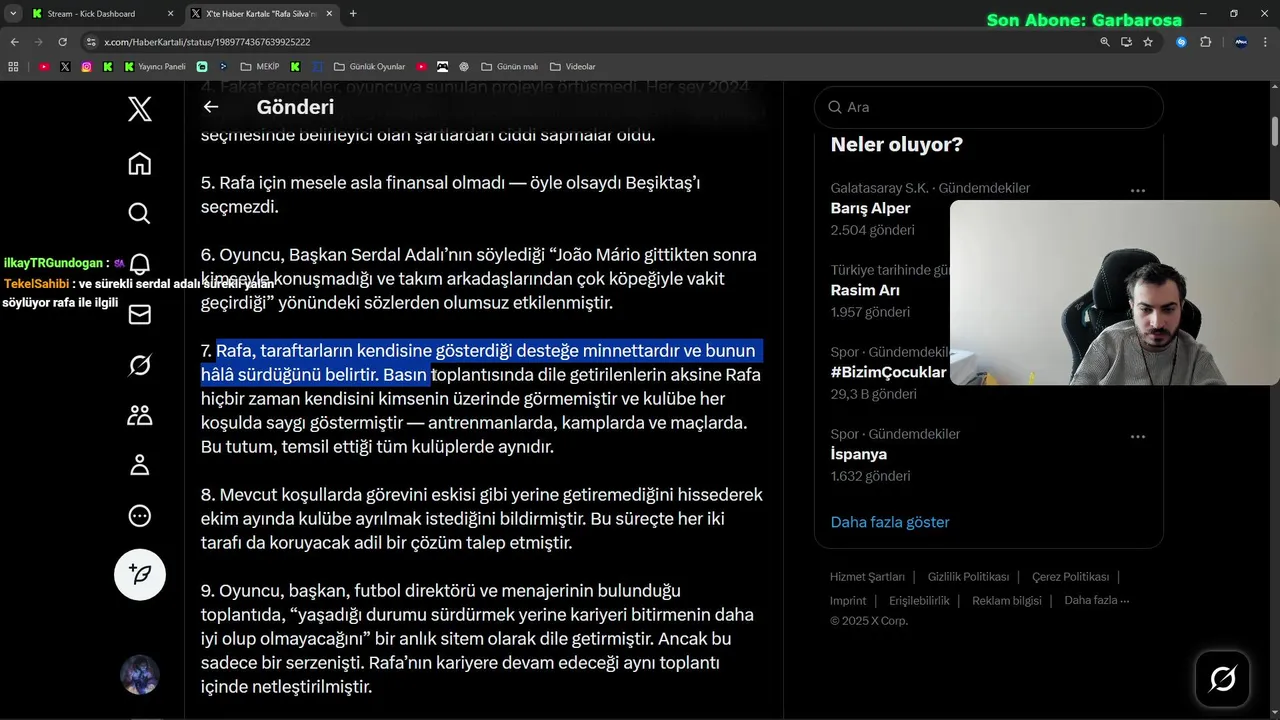
Task: Close the X'te Haber Kartalı tab
Action: pyautogui.click(x=330, y=14)
